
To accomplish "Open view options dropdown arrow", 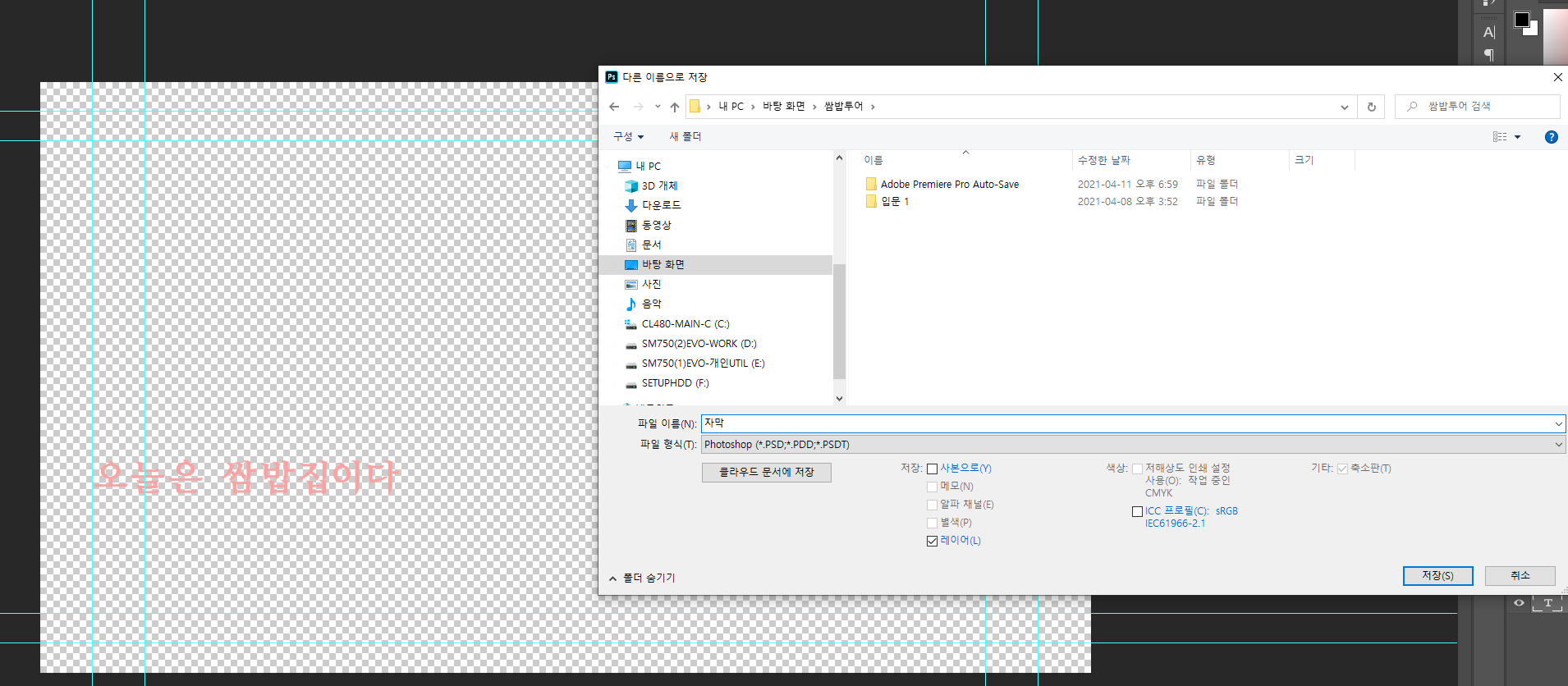I will pos(1517,137).
